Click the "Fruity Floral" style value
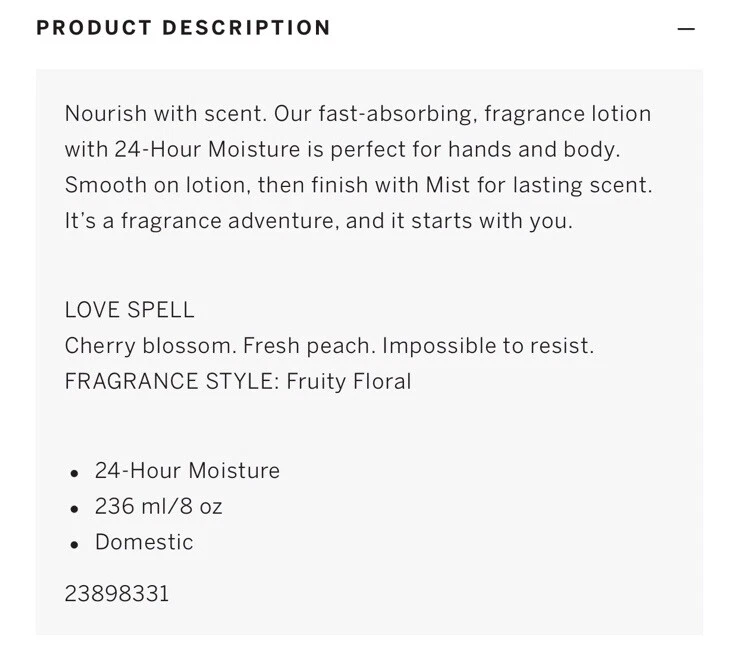 click(349, 381)
